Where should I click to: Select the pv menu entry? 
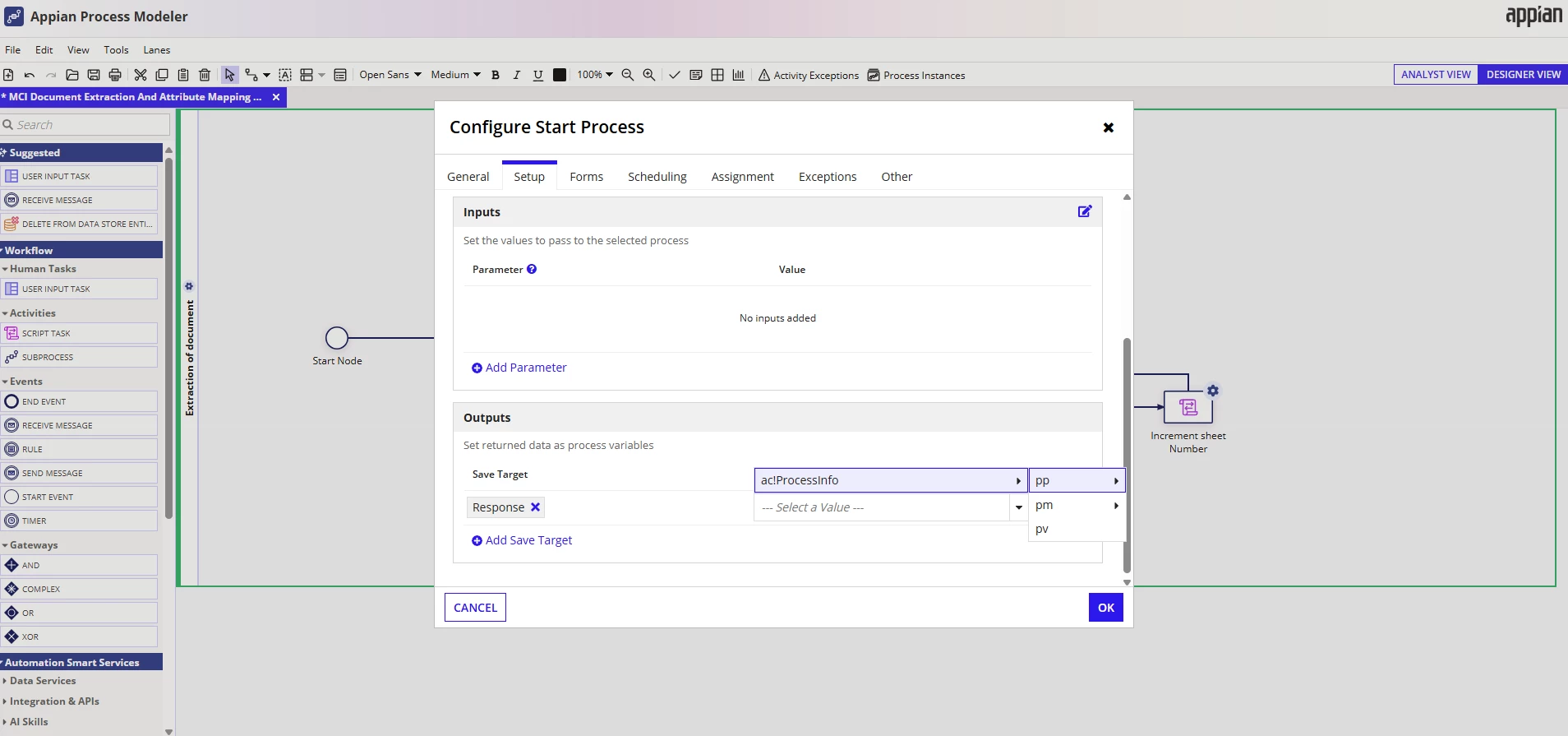1077,529
